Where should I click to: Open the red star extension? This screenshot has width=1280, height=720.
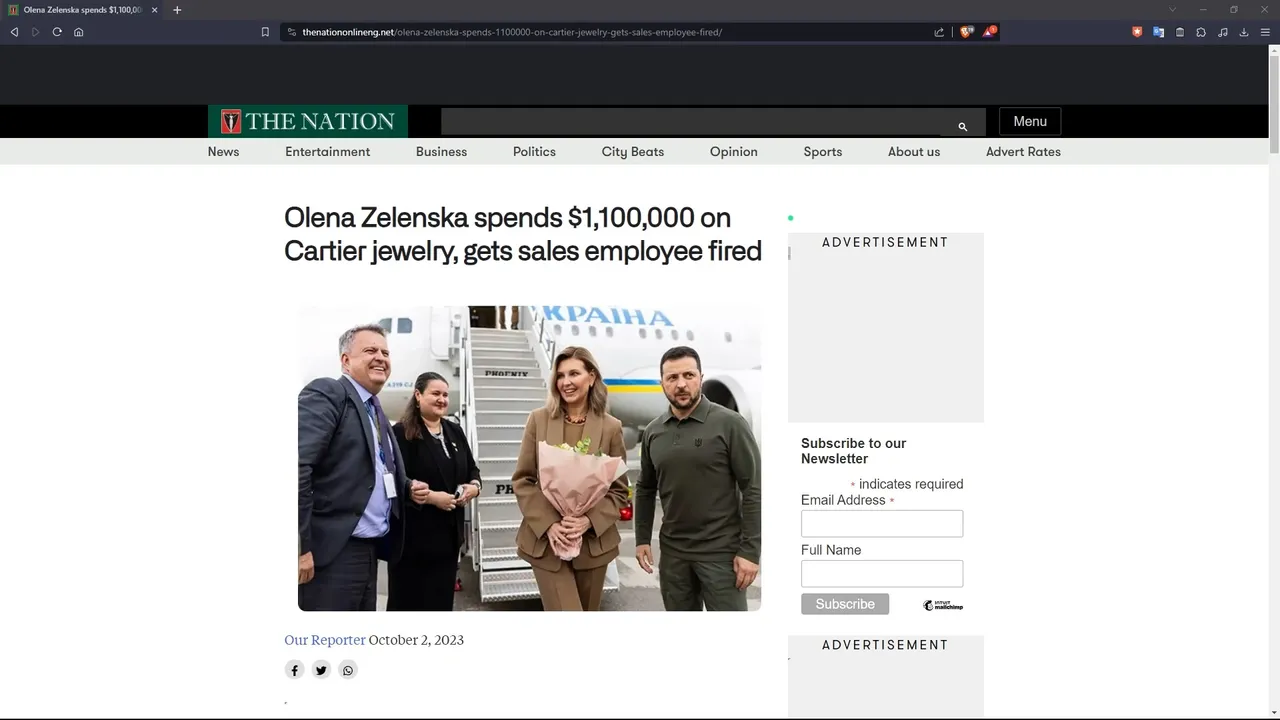[x=1137, y=32]
